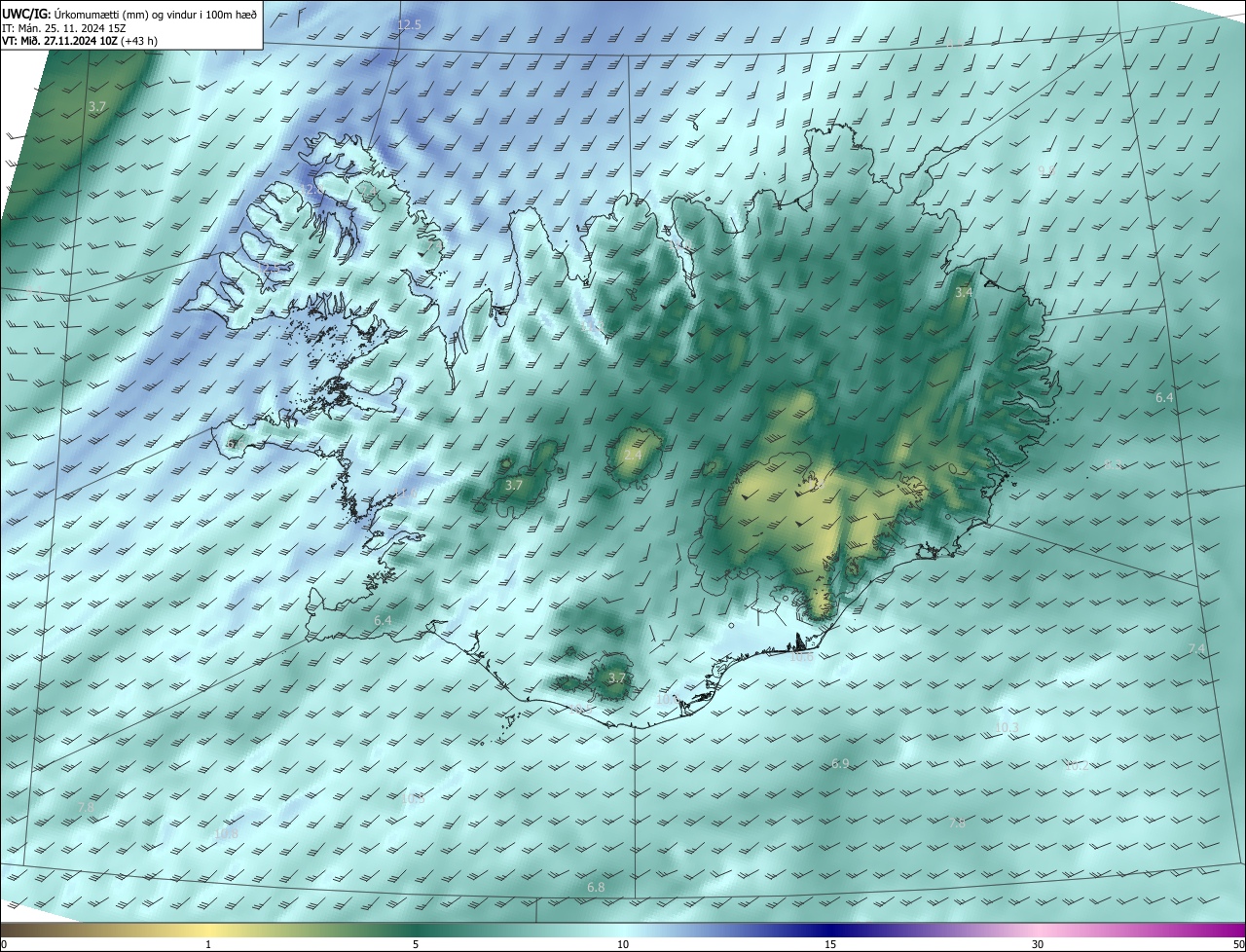Pick the 10.2 value label on the map
1246x952 pixels.
pos(1077,766)
